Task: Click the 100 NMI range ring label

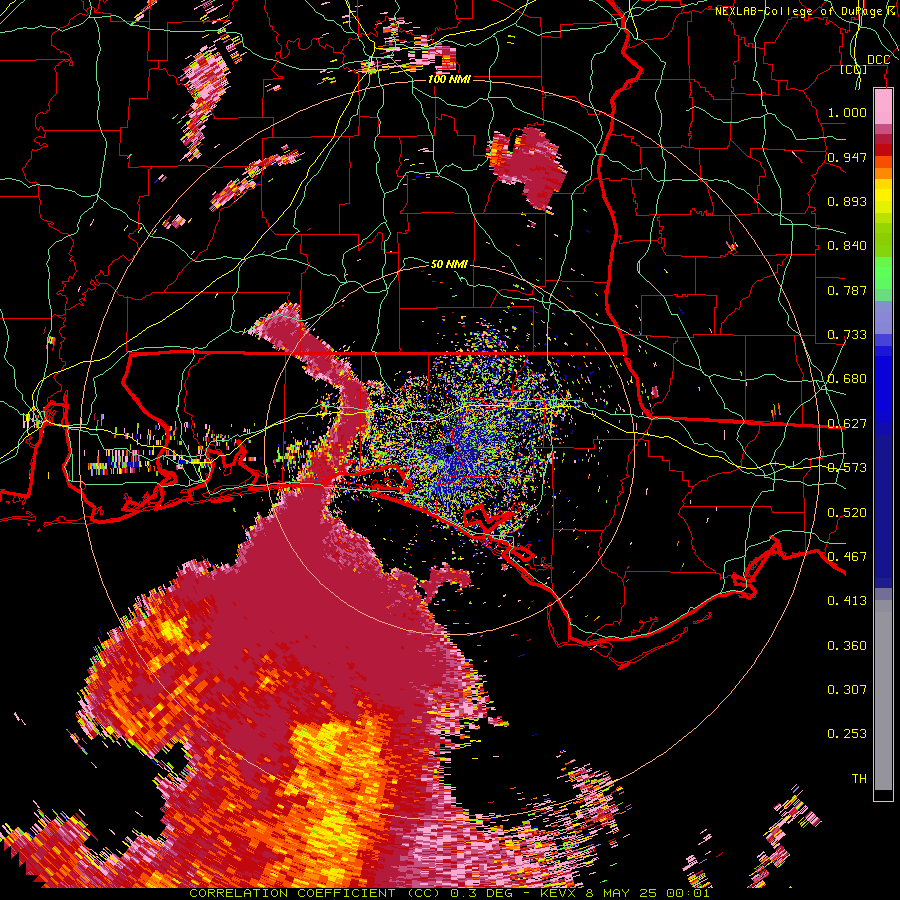Action: (x=449, y=79)
